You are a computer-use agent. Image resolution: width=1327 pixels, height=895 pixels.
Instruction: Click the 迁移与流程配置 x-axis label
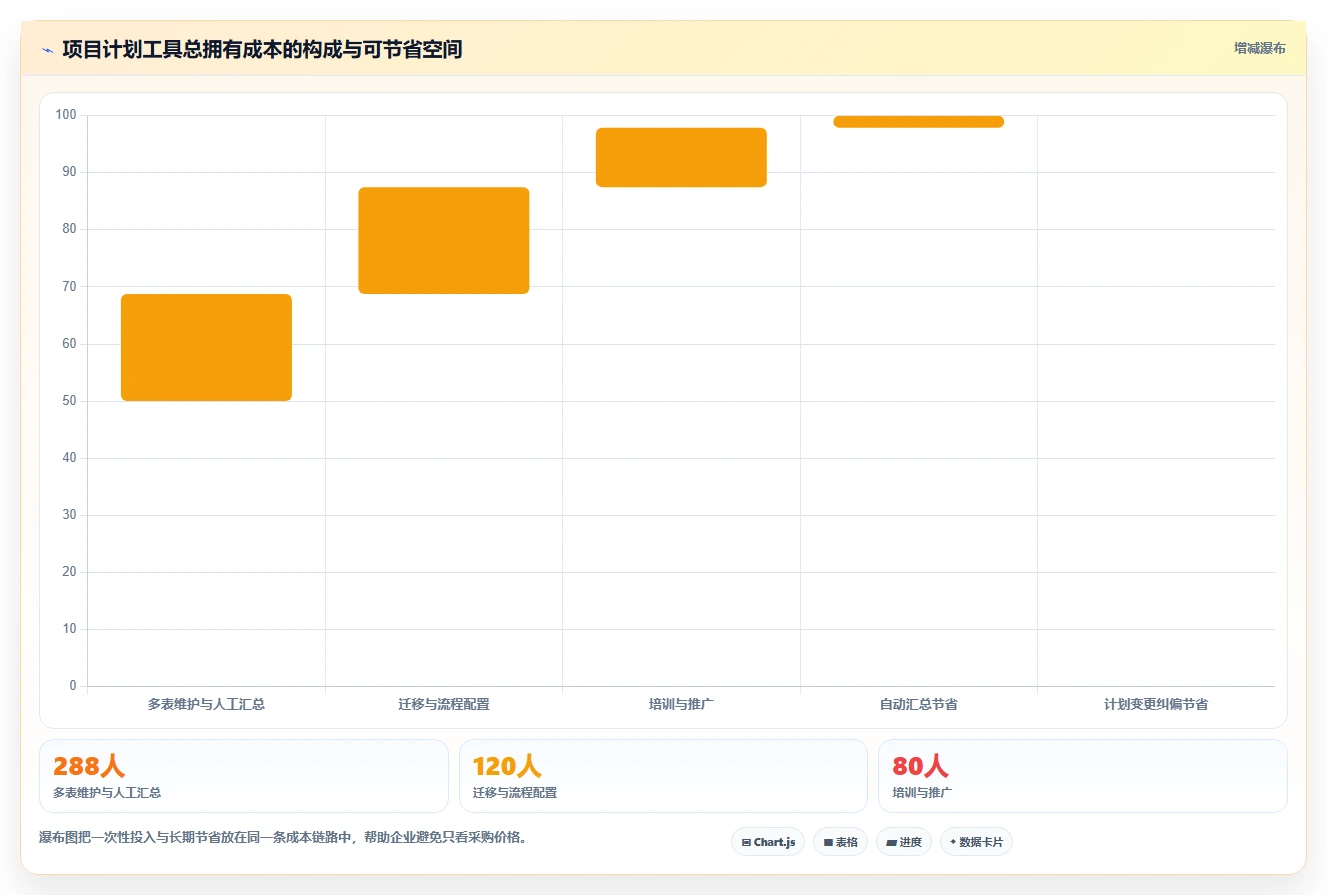[x=444, y=704]
